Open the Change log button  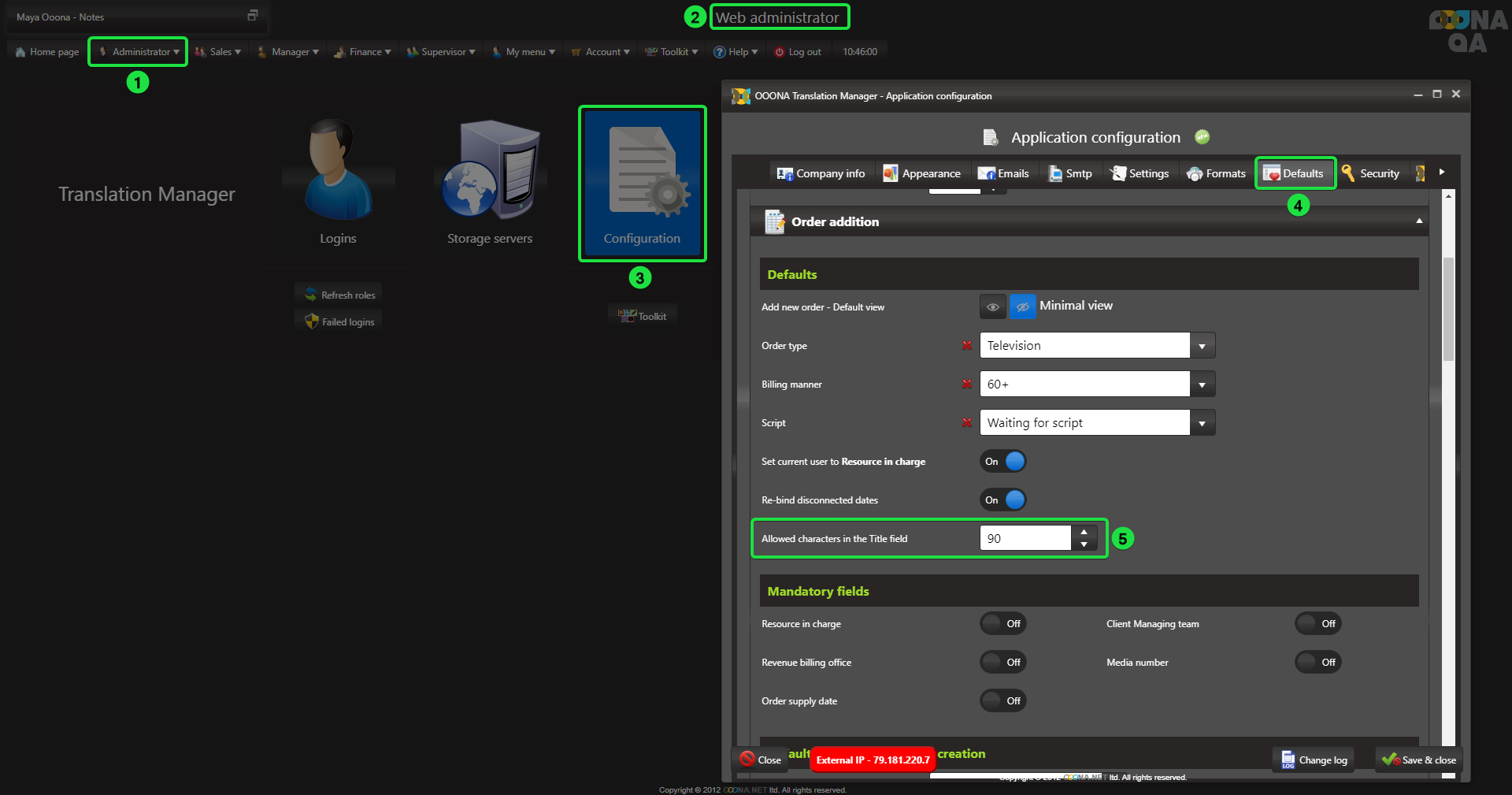[1314, 760]
